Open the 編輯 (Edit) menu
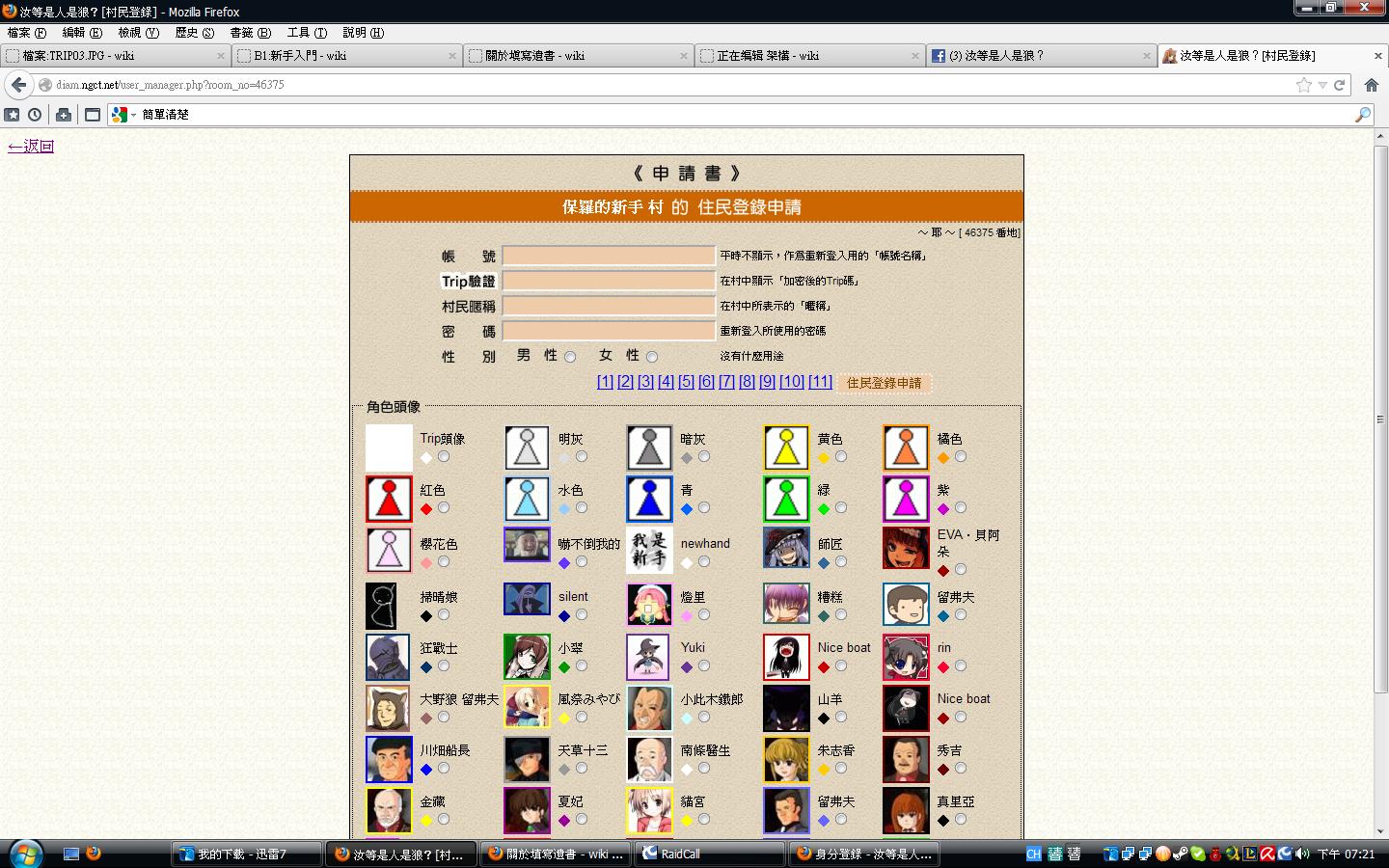Image resolution: width=1389 pixels, height=868 pixels. (x=82, y=33)
